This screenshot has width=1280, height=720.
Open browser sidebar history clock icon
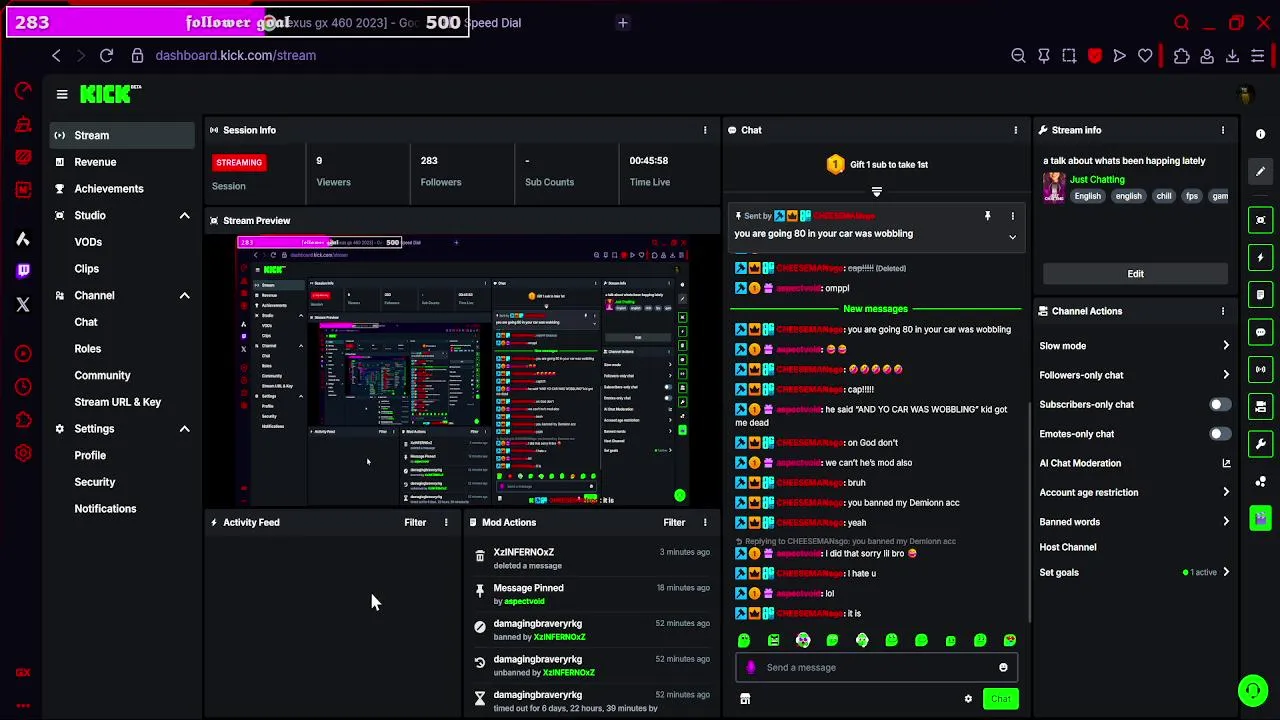pos(23,387)
